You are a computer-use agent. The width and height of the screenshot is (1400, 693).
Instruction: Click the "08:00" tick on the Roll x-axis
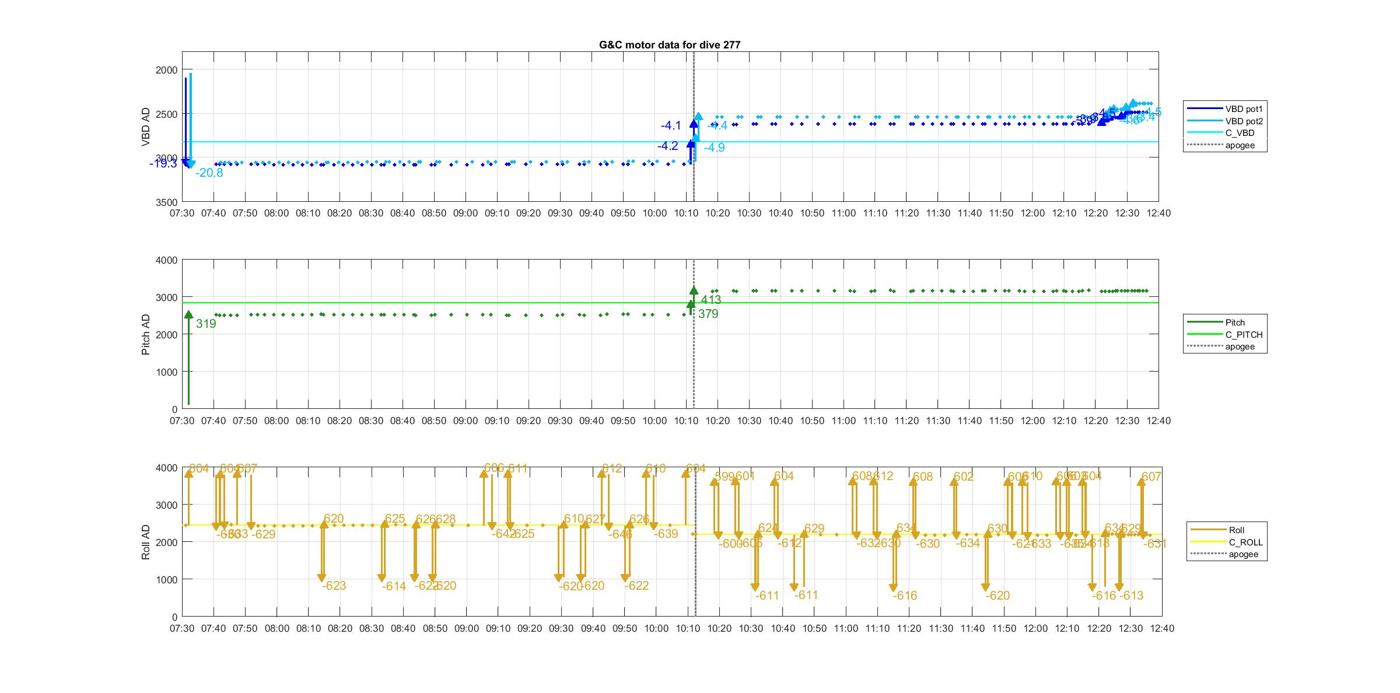point(277,629)
